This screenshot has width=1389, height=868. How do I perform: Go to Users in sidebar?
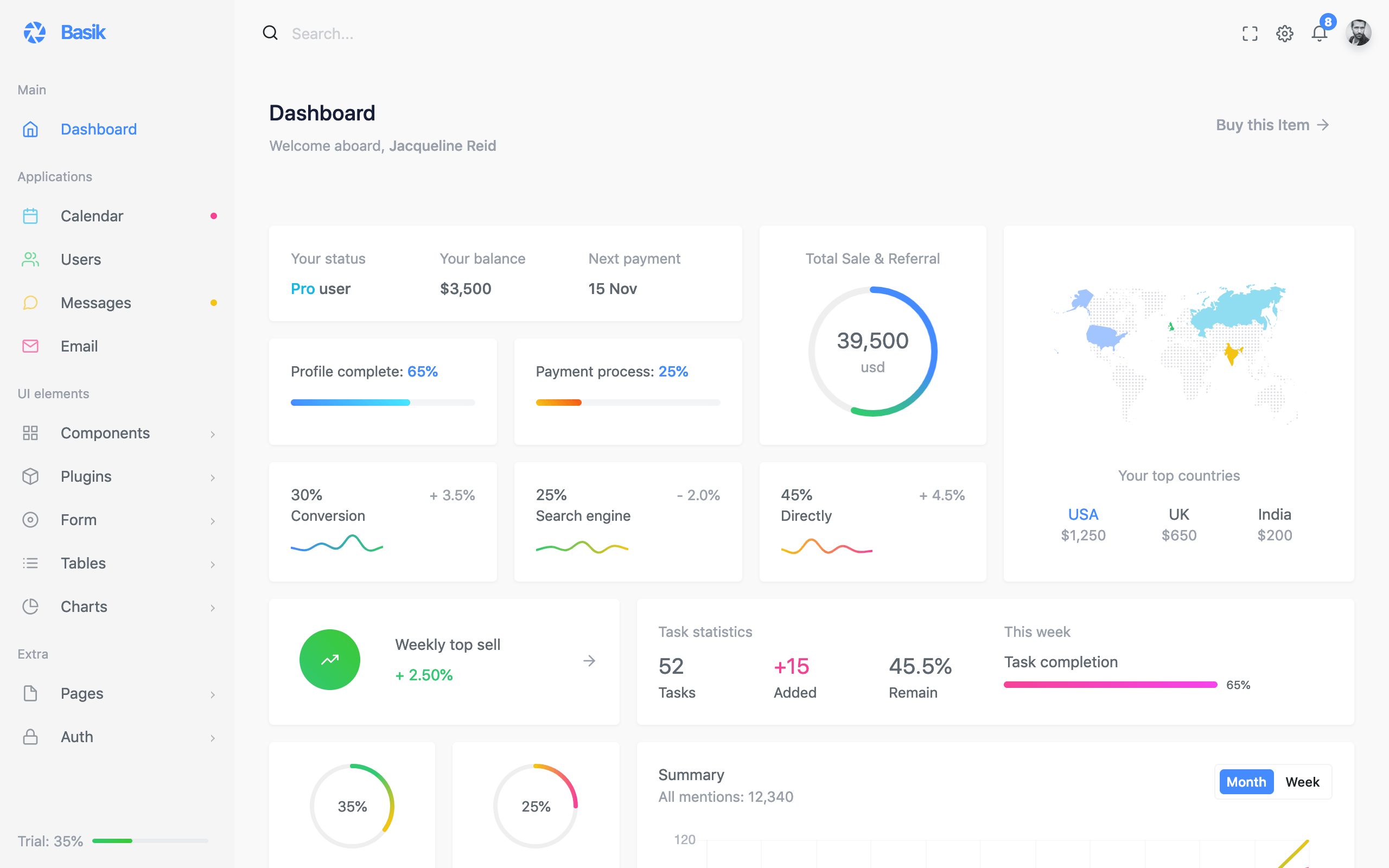tap(81, 259)
